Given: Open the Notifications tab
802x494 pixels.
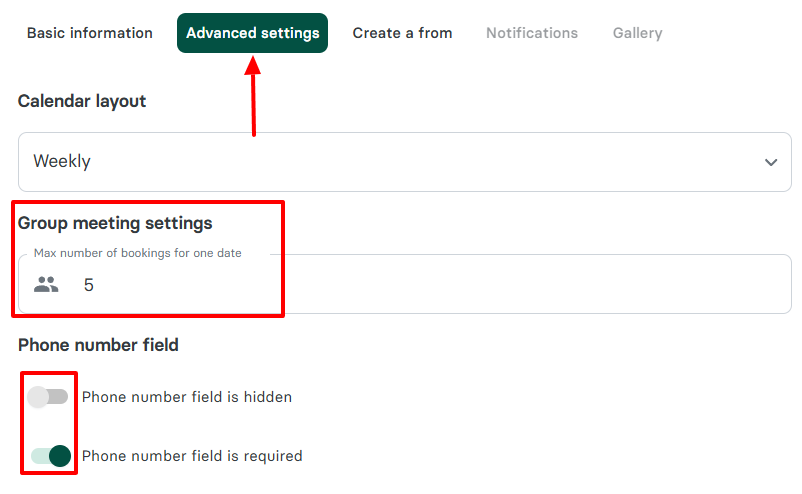Looking at the screenshot, I should (x=532, y=33).
